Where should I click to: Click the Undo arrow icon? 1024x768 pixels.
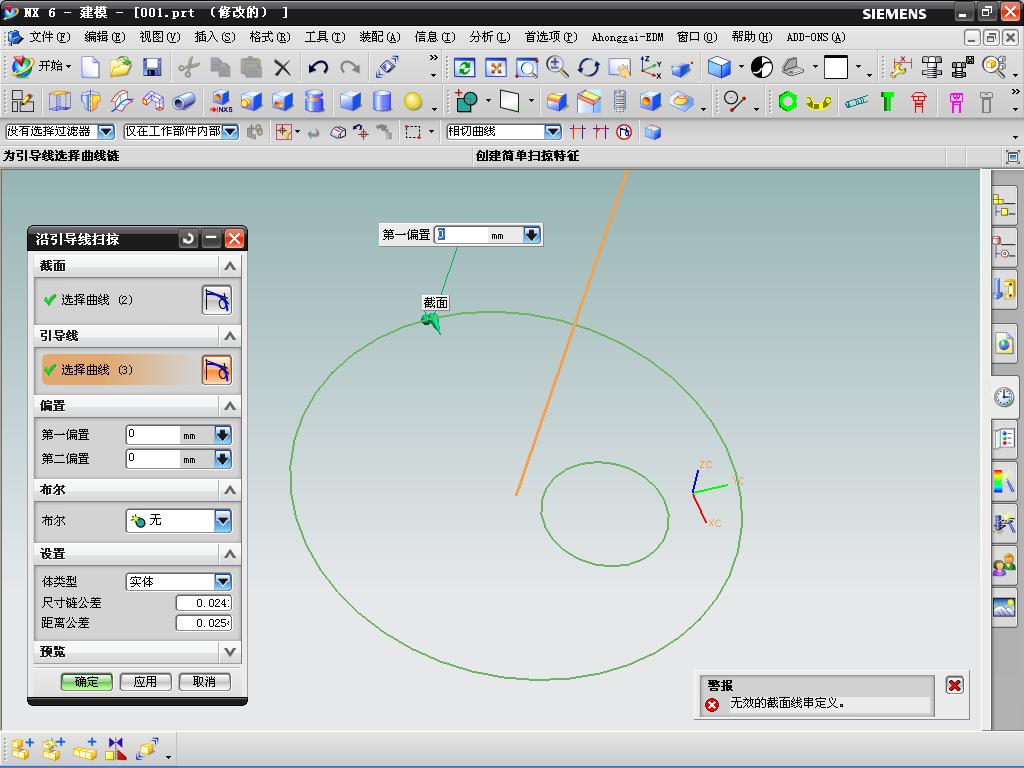point(318,67)
